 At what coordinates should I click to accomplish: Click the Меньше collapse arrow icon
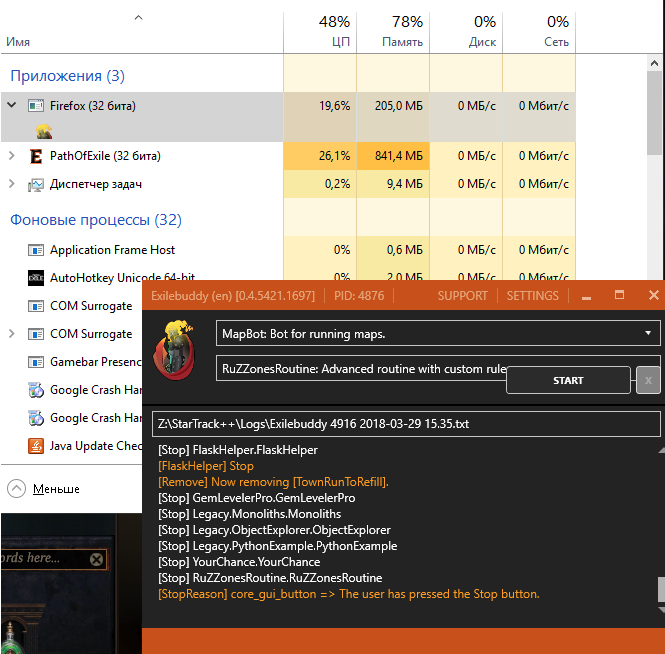tap(17, 489)
